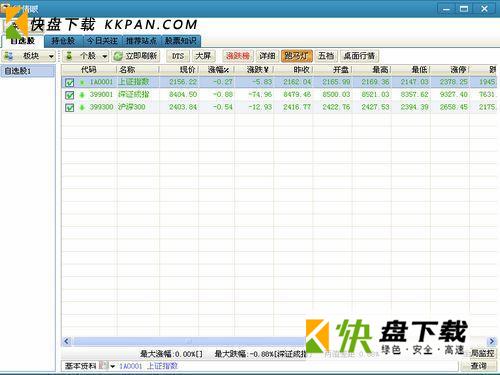Click the 1A0001 上证指数 input field
500x375 pixels.
click(288, 366)
